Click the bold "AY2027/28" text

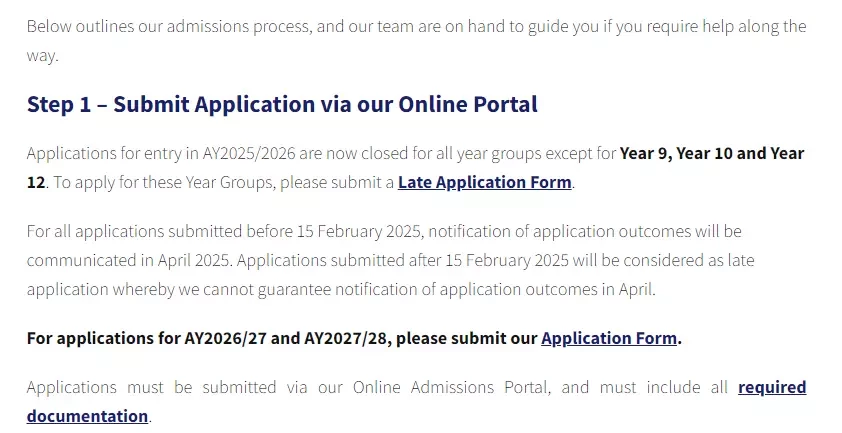click(347, 338)
